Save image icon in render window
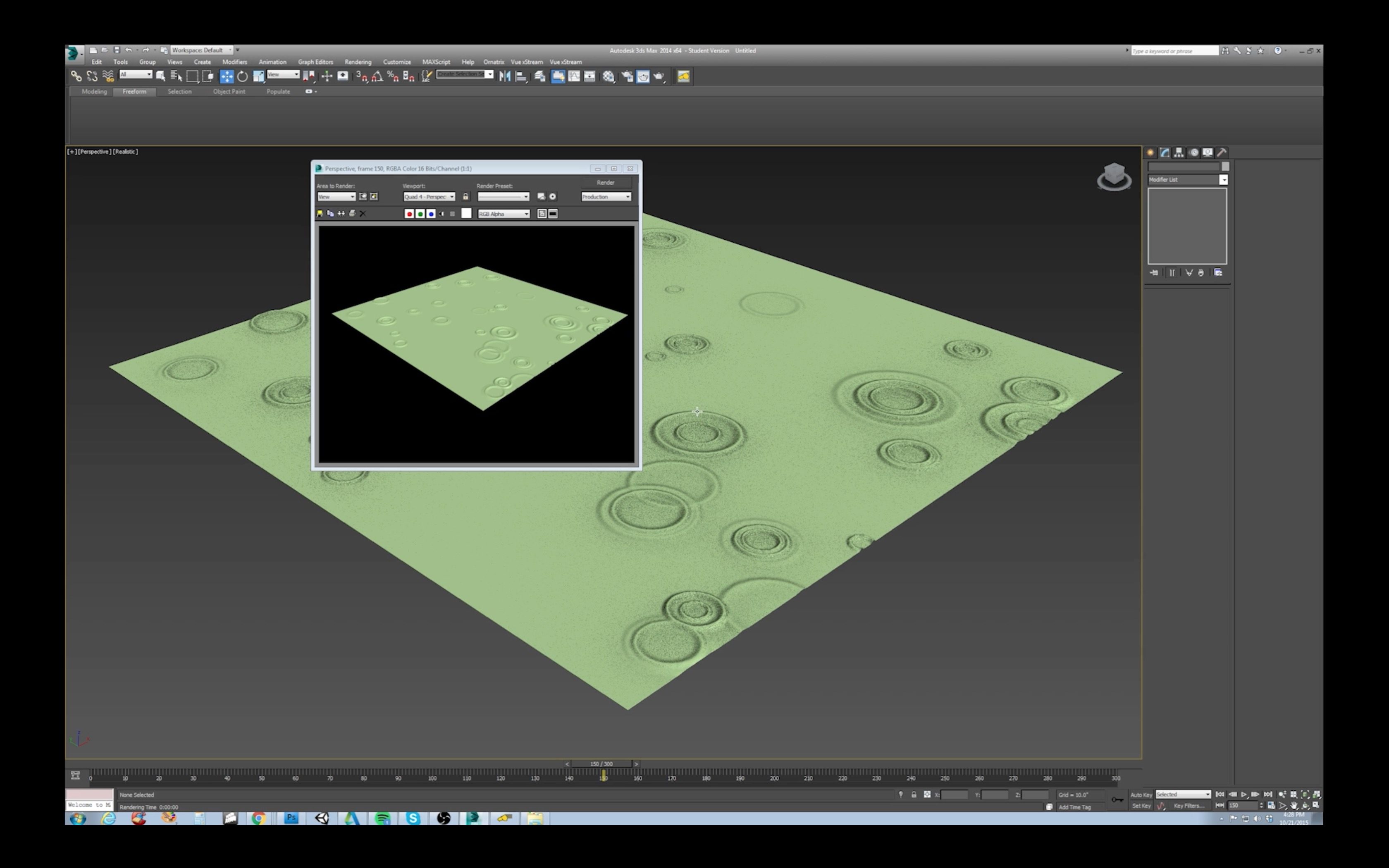Viewport: 1389px width, 868px height. [x=320, y=214]
